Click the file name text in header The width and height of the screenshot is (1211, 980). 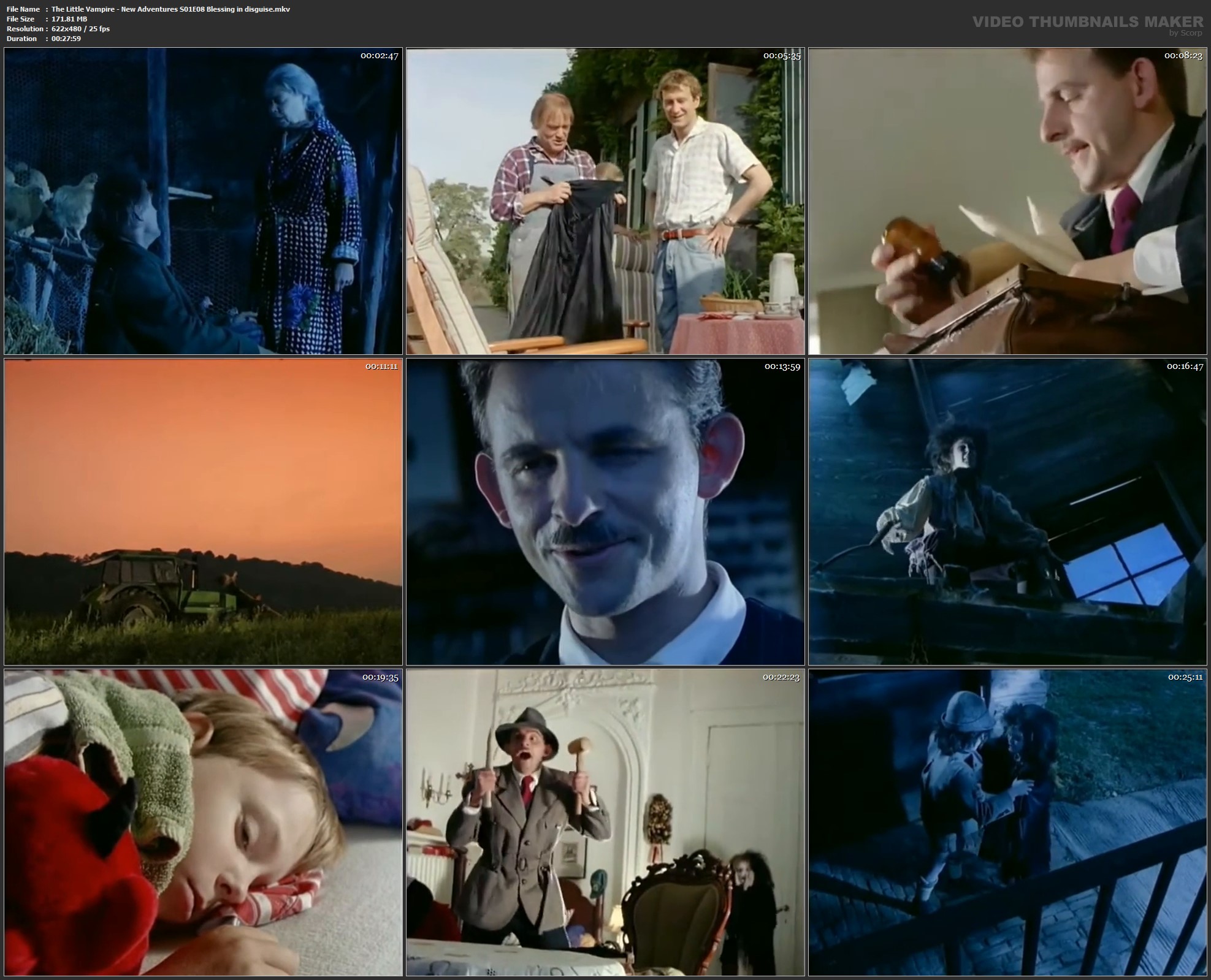(x=170, y=9)
